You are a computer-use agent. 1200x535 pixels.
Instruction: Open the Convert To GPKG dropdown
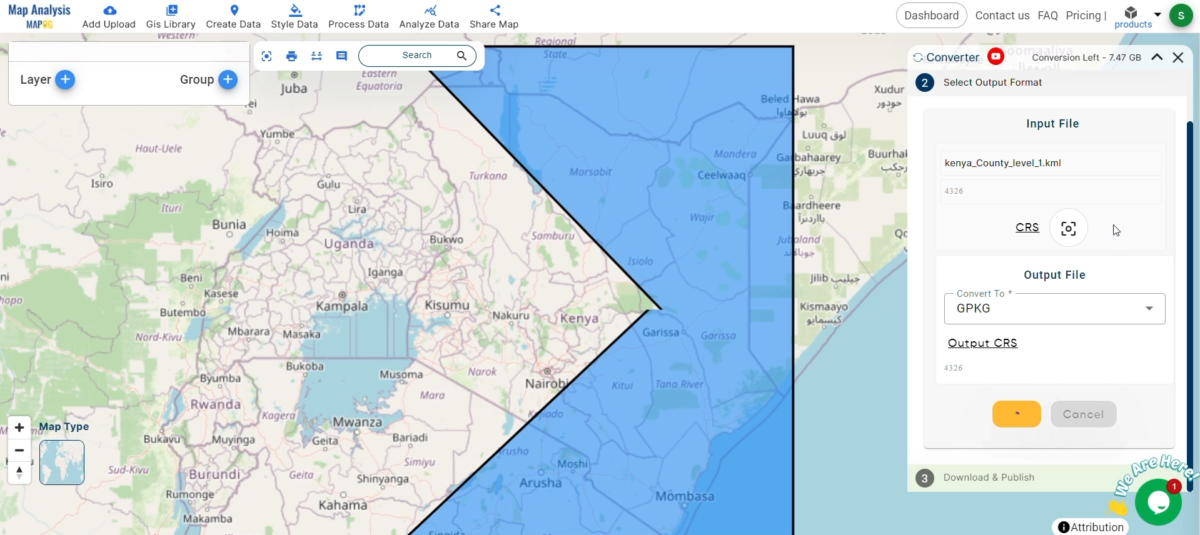pos(1054,308)
